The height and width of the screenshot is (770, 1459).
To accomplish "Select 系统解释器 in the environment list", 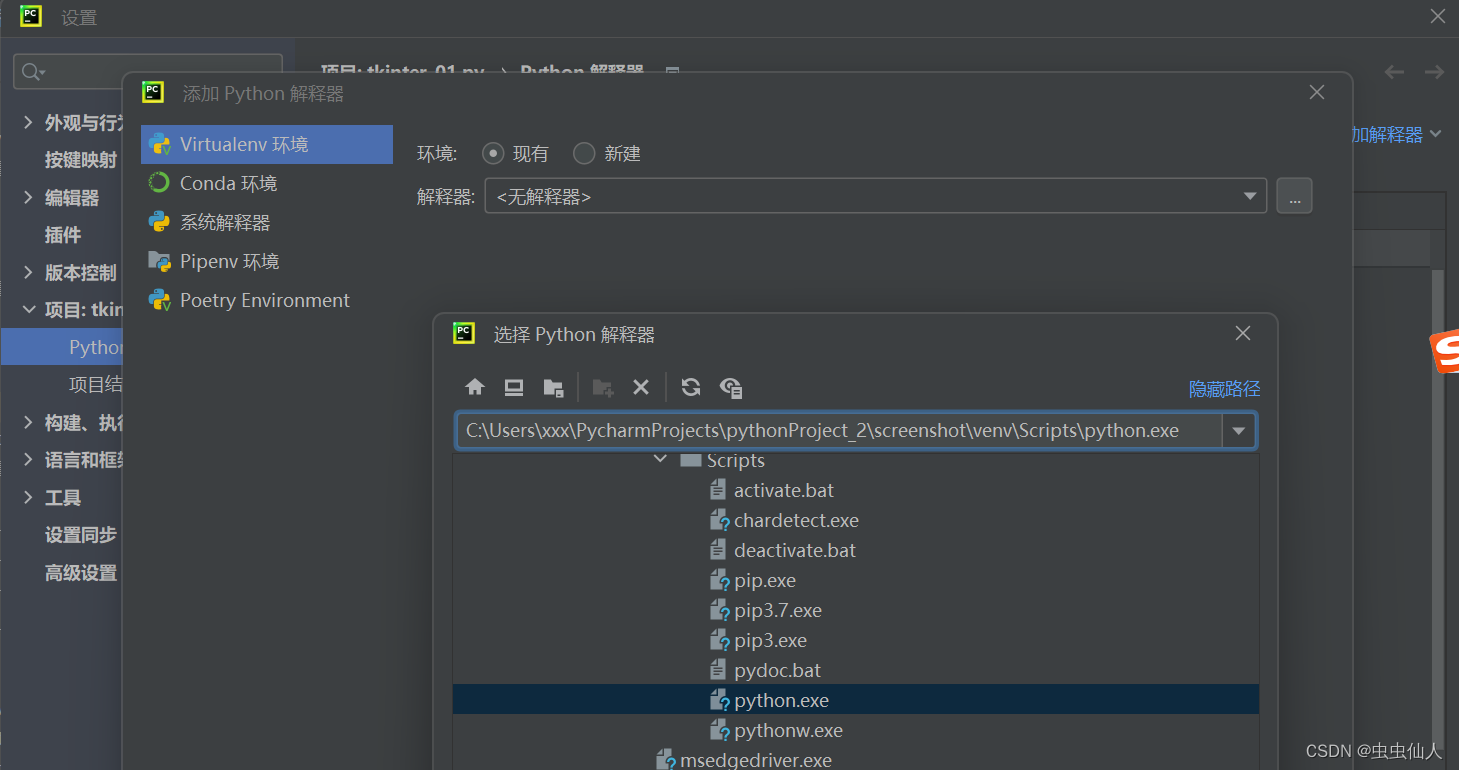I will point(225,222).
